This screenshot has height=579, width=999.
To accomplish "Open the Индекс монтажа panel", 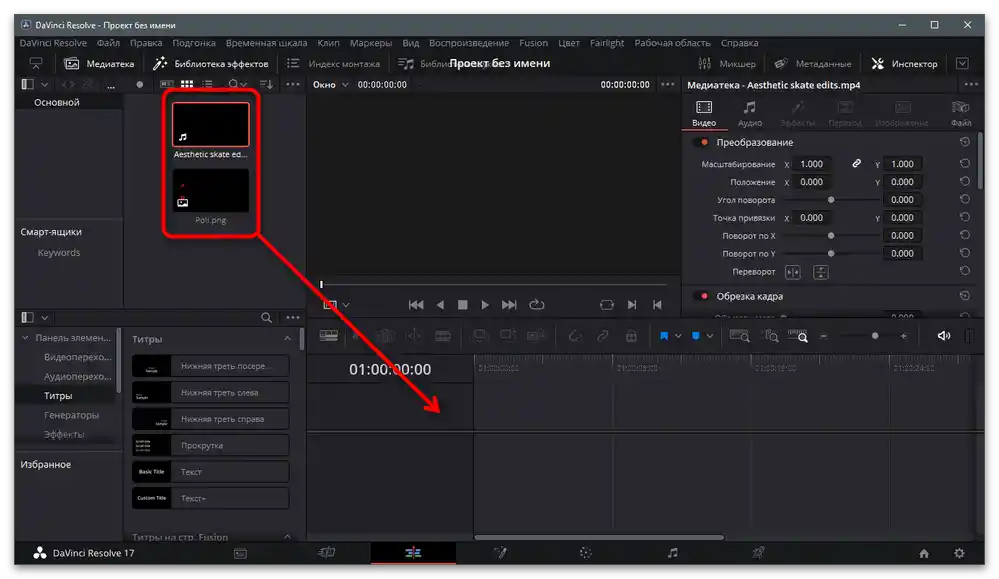I will click(333, 64).
